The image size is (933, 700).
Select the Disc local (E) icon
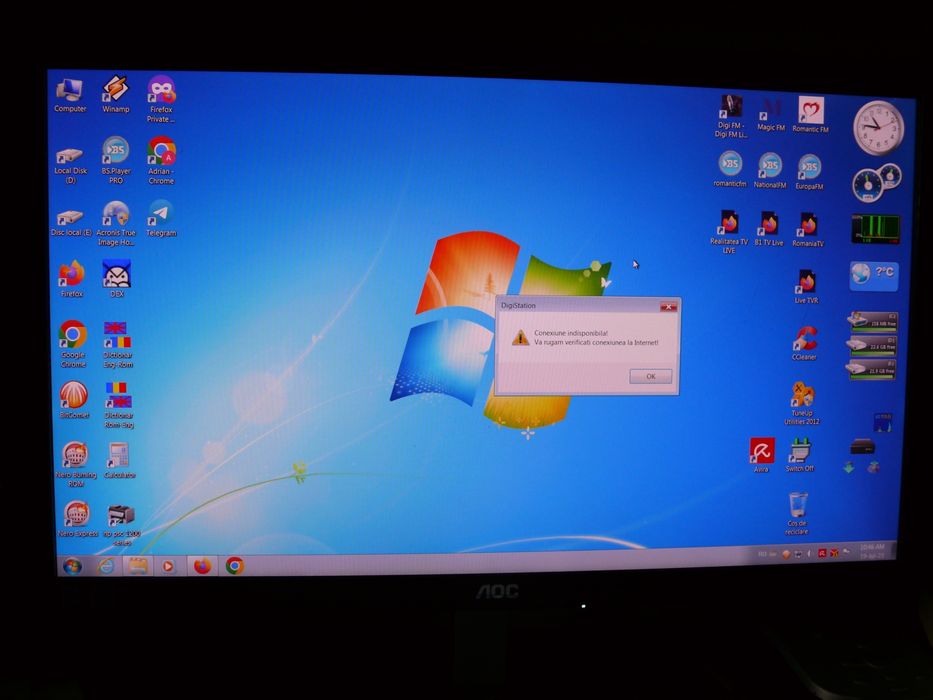click(71, 223)
